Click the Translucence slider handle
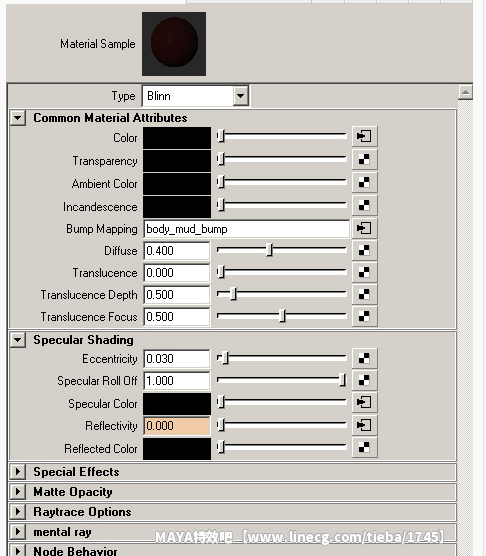This screenshot has height=556, width=486. [221, 272]
